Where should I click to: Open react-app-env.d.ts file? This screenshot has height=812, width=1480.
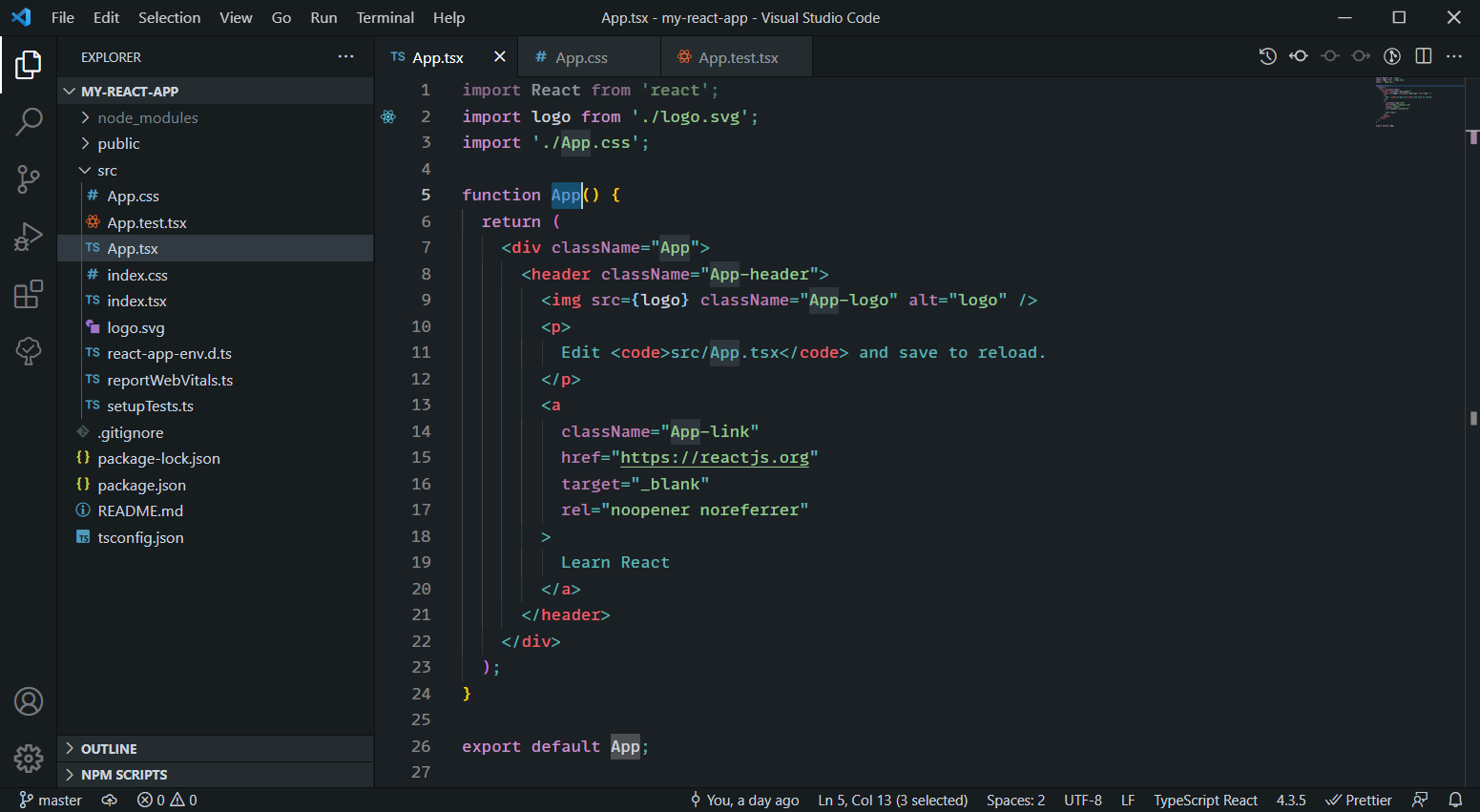[x=216, y=354]
